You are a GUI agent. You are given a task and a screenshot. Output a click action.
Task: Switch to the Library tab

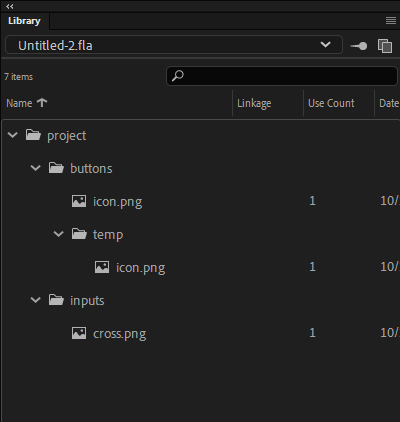tap(25, 21)
